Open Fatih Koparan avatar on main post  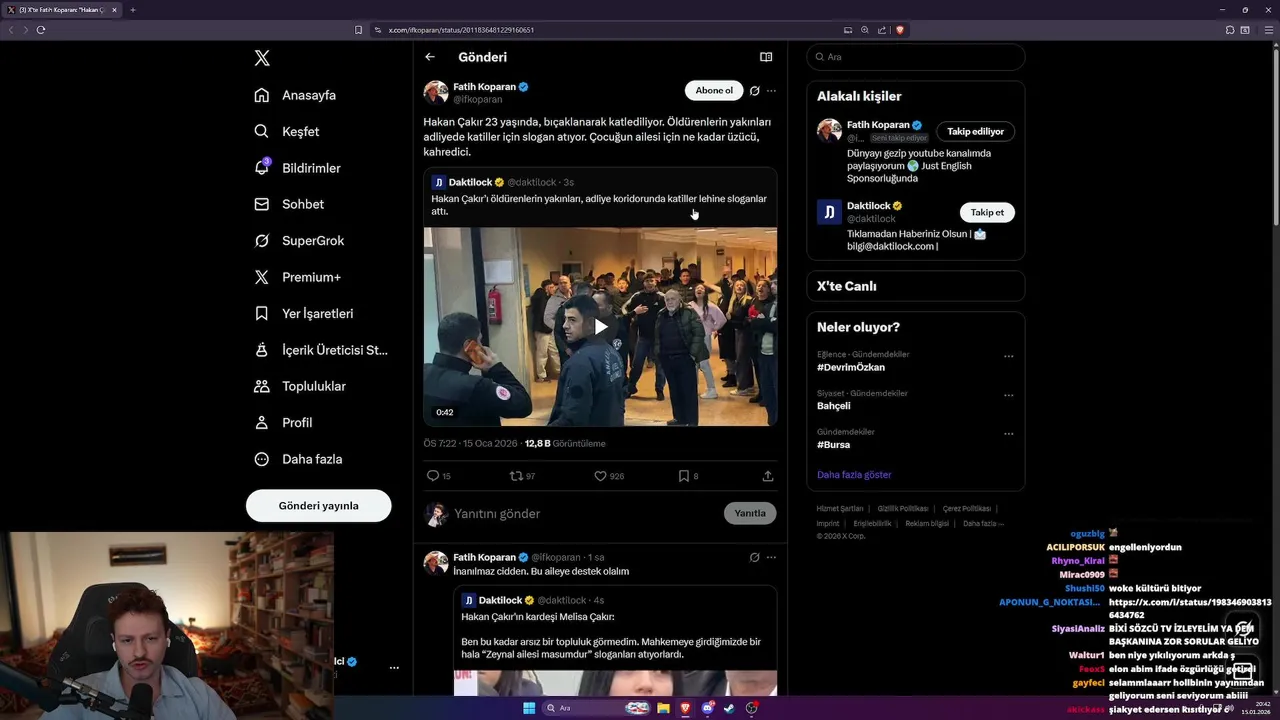click(x=436, y=93)
